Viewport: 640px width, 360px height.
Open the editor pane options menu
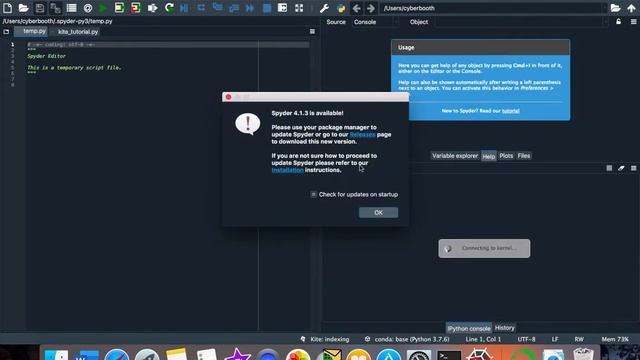(312, 31)
